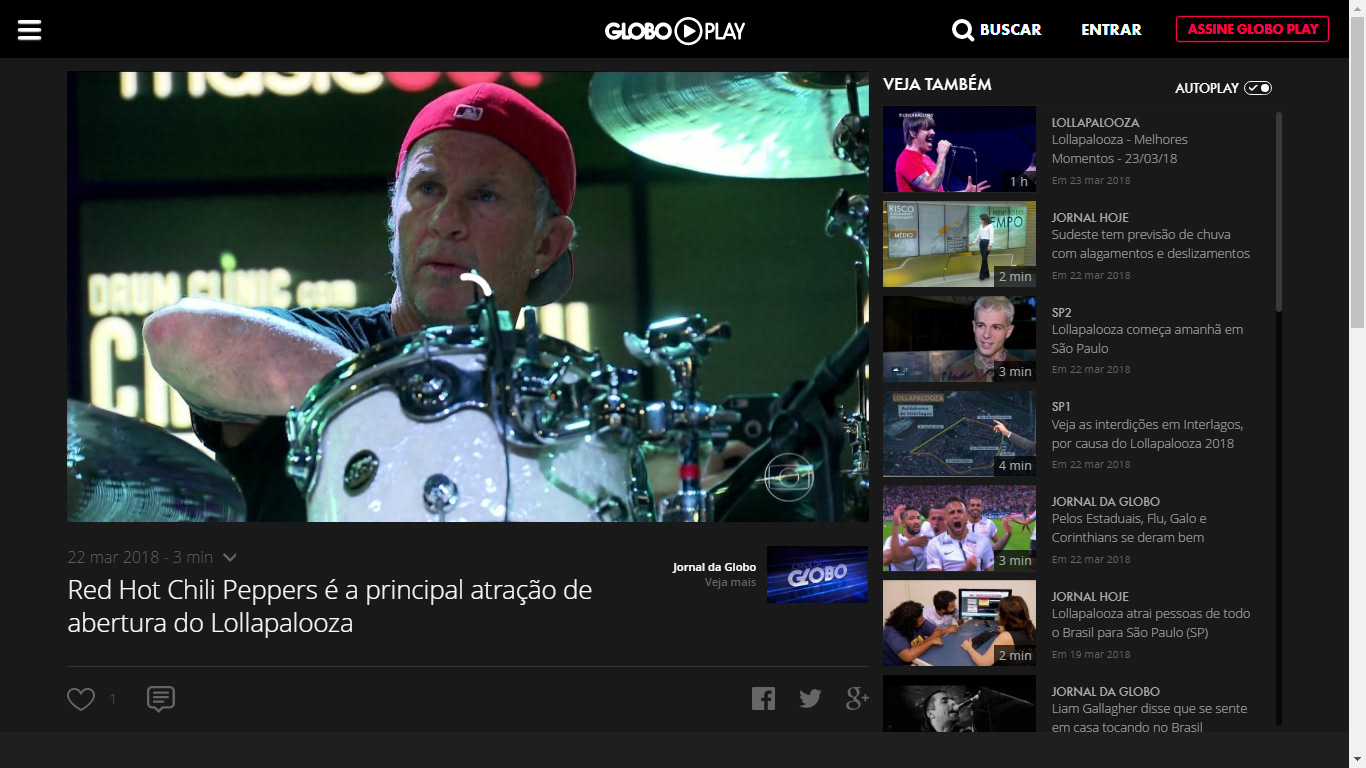
Task: Open 'Pelos Estaduais, Flu, Galo' title
Action: click(x=1129, y=528)
